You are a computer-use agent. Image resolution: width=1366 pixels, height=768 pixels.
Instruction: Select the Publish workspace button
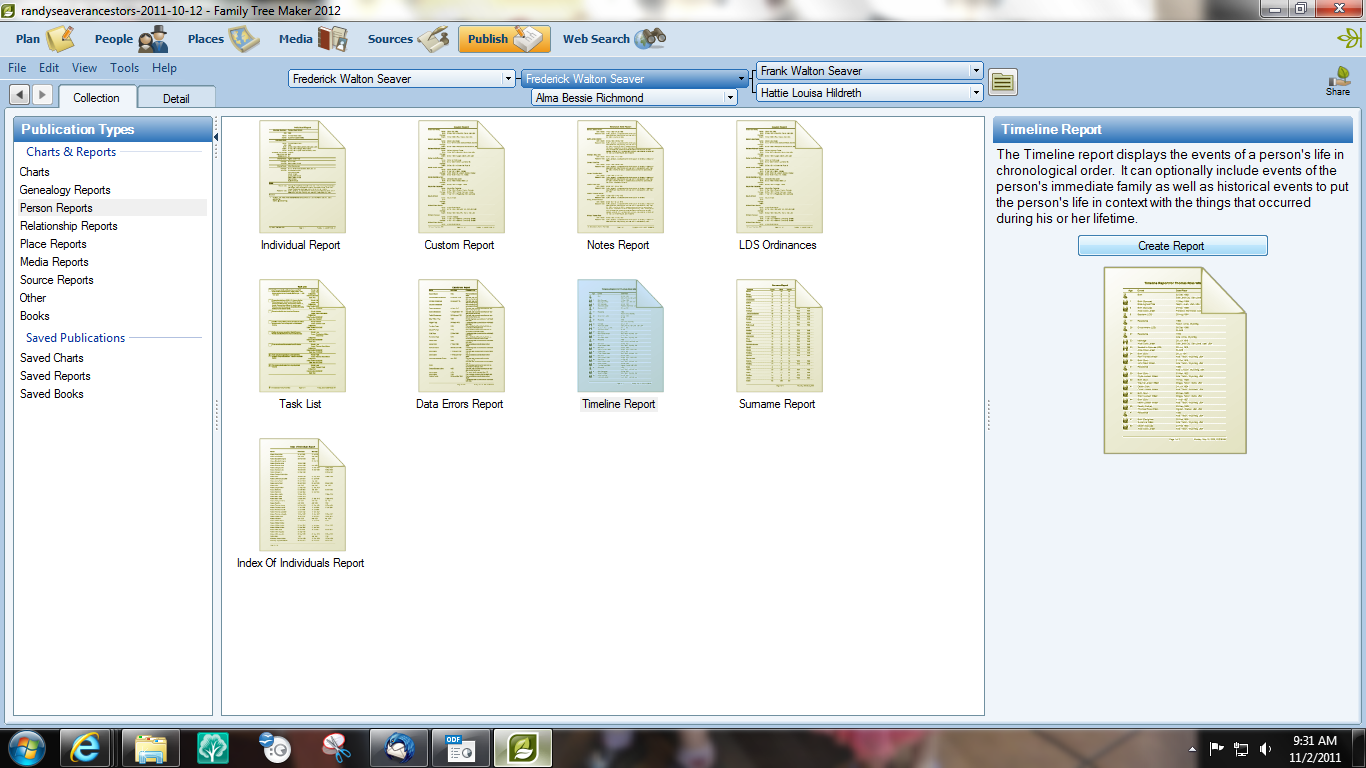point(504,39)
